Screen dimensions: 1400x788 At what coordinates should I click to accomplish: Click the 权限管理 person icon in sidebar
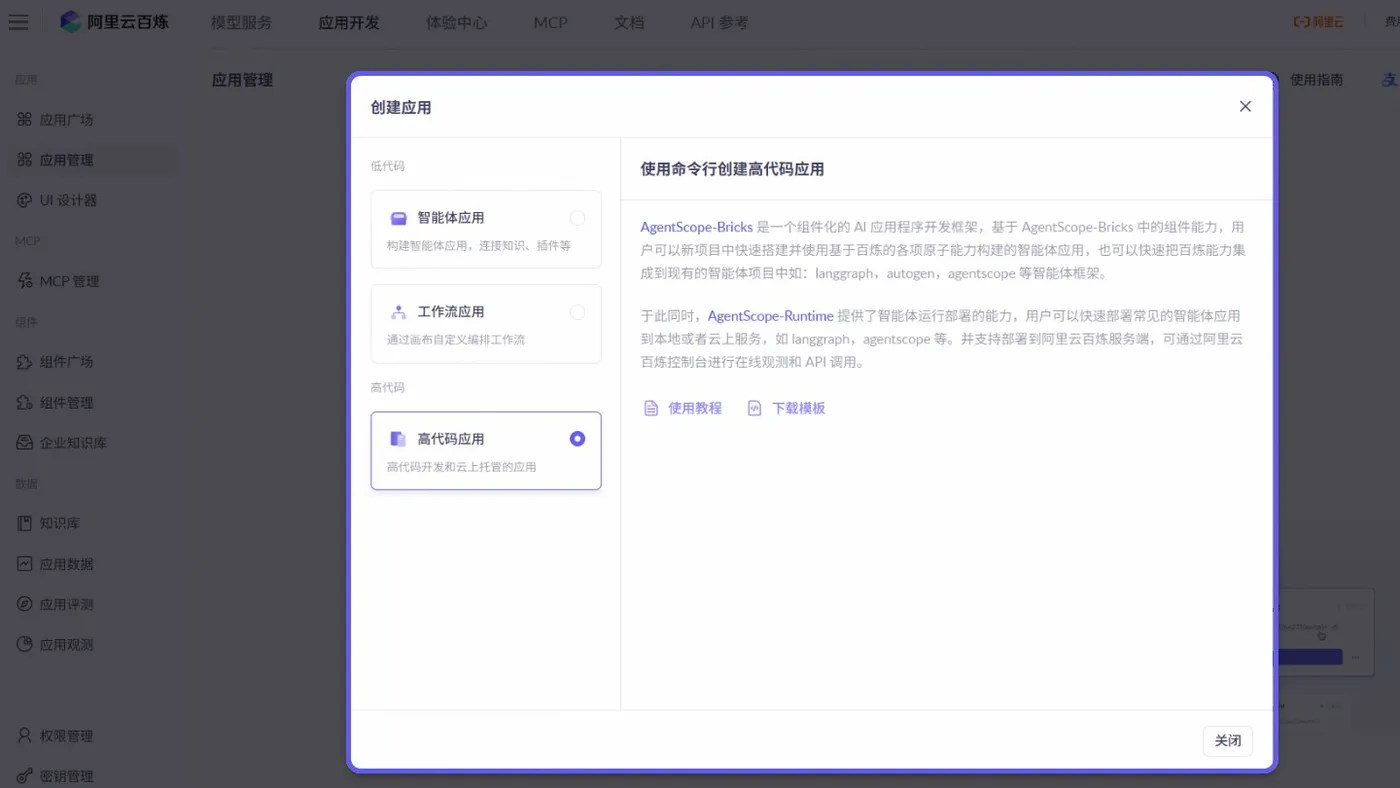click(25, 736)
